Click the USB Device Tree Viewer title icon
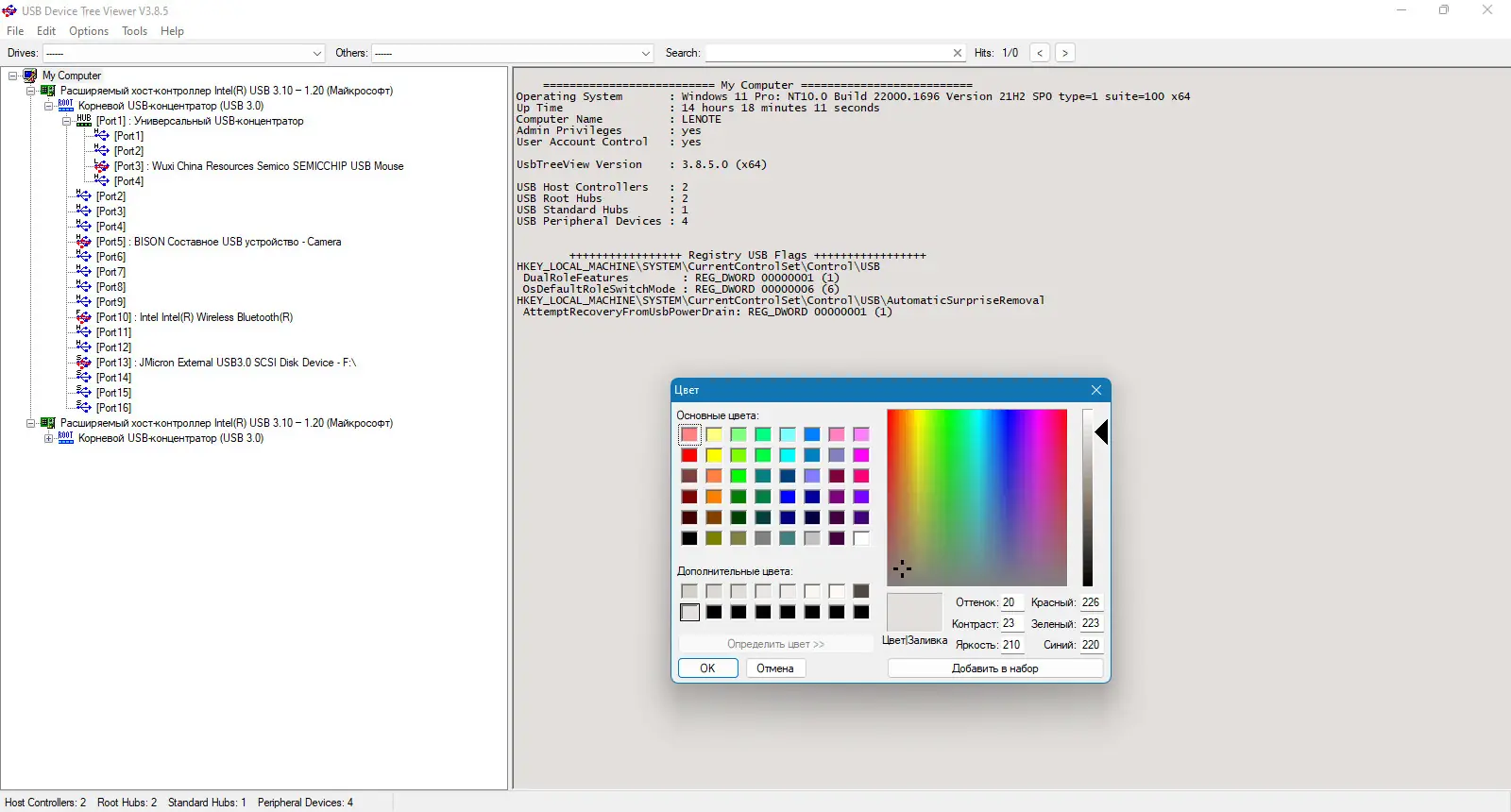 click(x=9, y=10)
